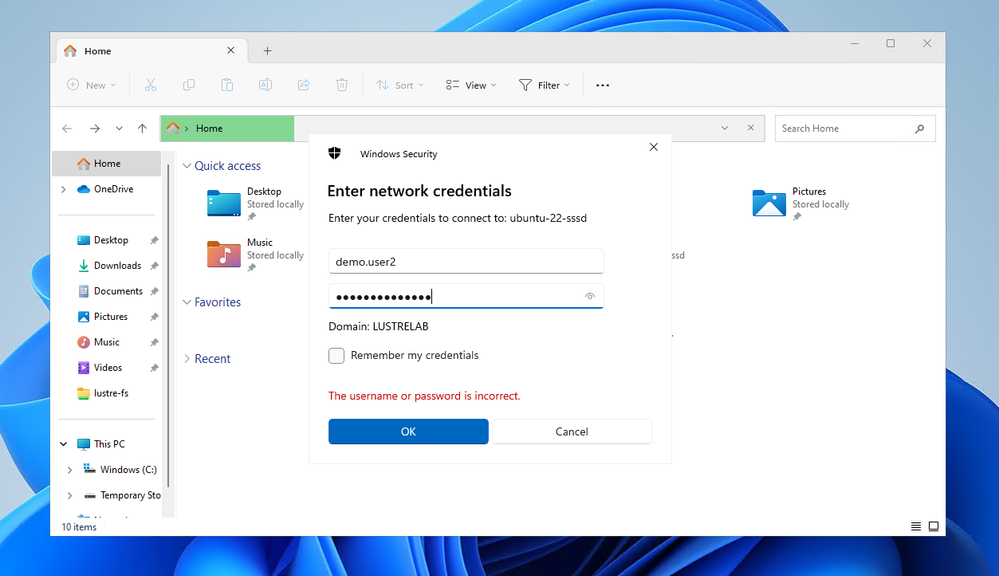Open Pictures in navigation pane

click(x=110, y=317)
